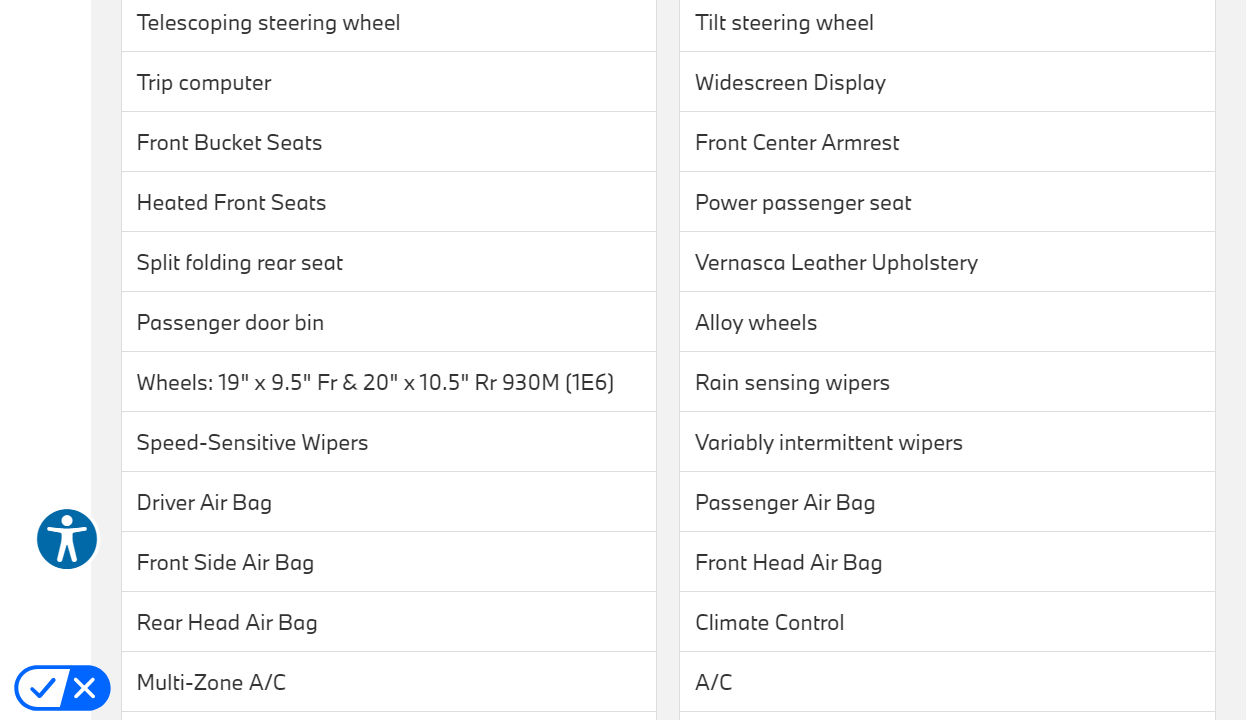Click the Power passenger seat feature
The height and width of the screenshot is (720, 1250).
(803, 203)
